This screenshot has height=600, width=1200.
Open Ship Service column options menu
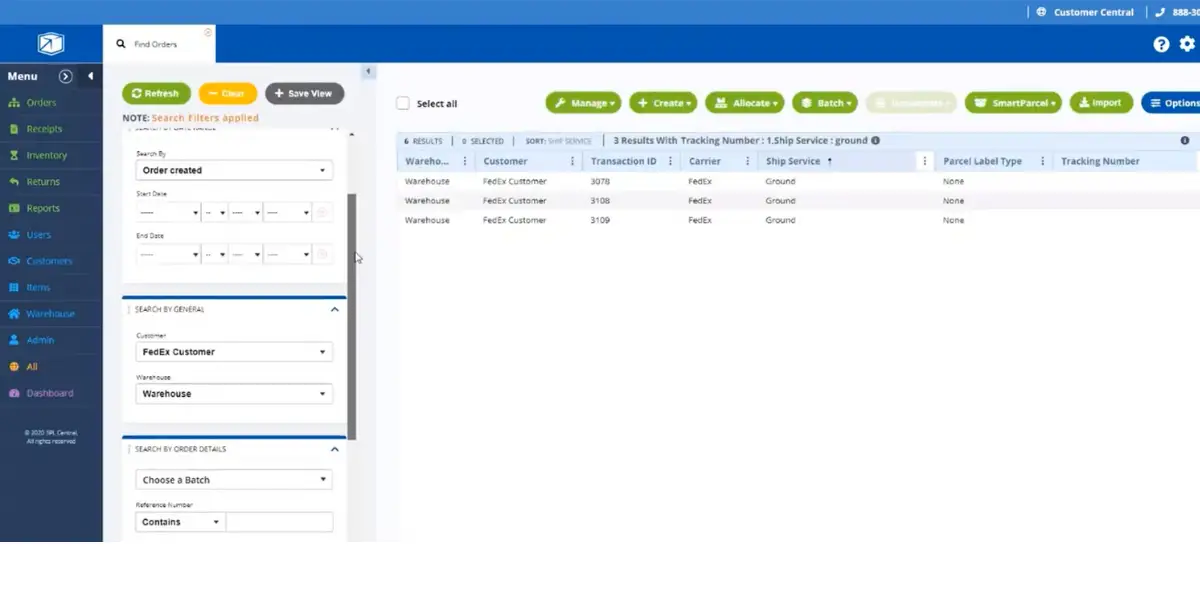[x=924, y=161]
